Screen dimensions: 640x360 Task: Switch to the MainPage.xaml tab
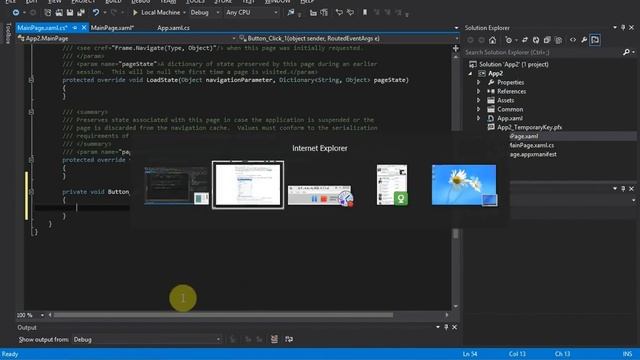coord(112,28)
